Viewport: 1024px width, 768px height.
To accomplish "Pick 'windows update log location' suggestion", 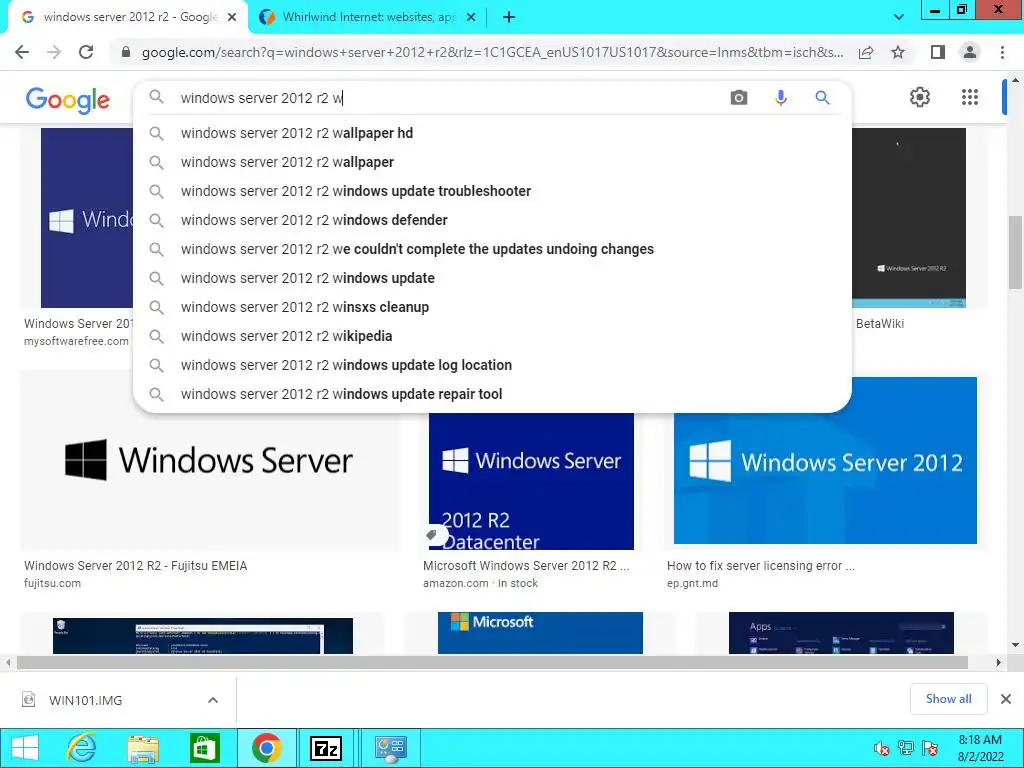I will pos(492,365).
